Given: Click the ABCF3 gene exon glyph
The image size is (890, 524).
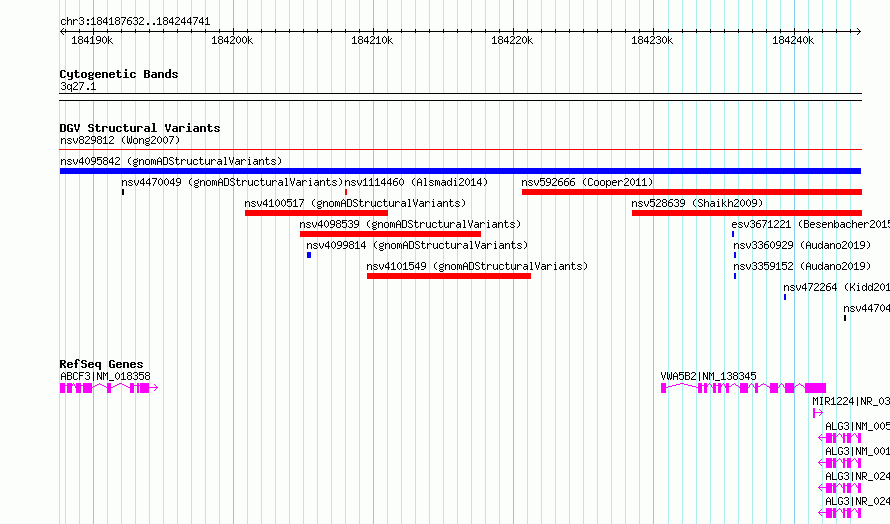Looking at the screenshot, I should [108, 388].
